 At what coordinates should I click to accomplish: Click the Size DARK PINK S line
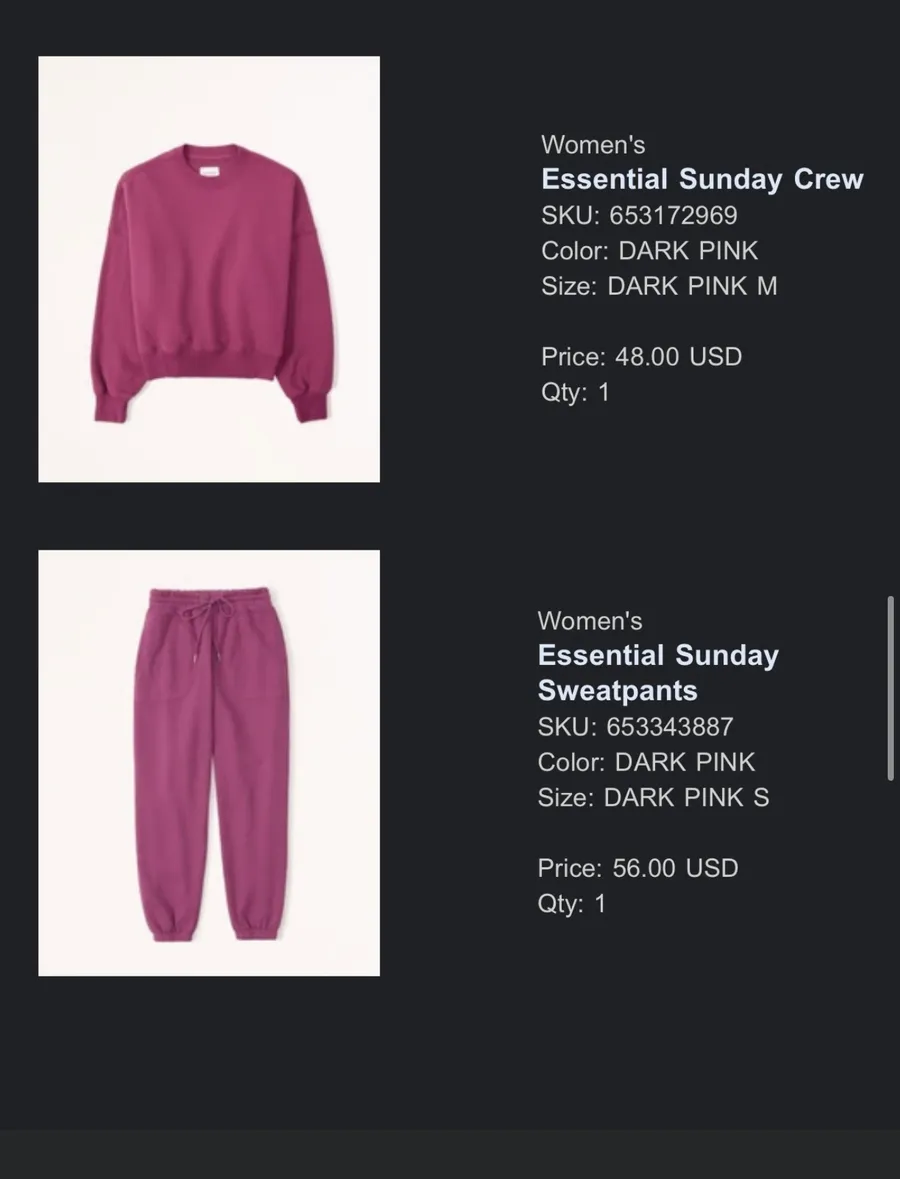click(x=653, y=797)
